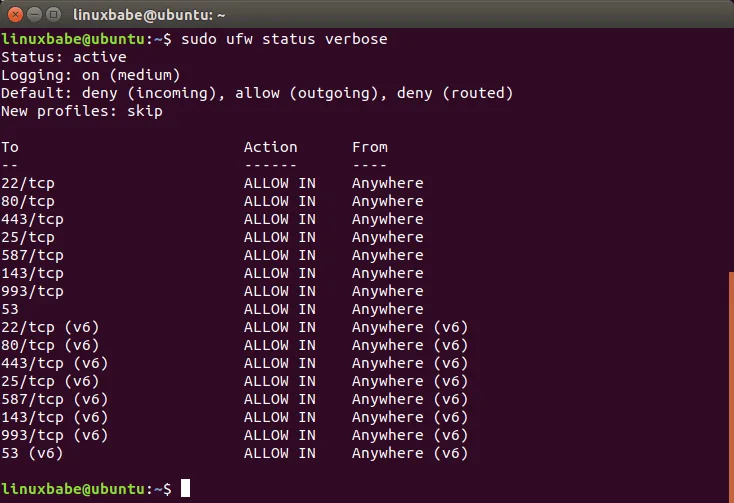Click the terminal cursor at the prompt
The width and height of the screenshot is (734, 503).
tap(185, 489)
